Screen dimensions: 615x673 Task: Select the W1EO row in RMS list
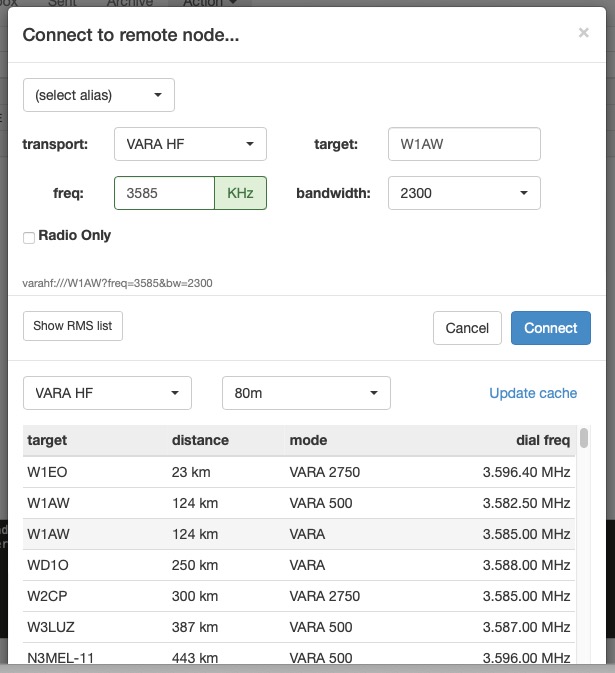coord(300,471)
